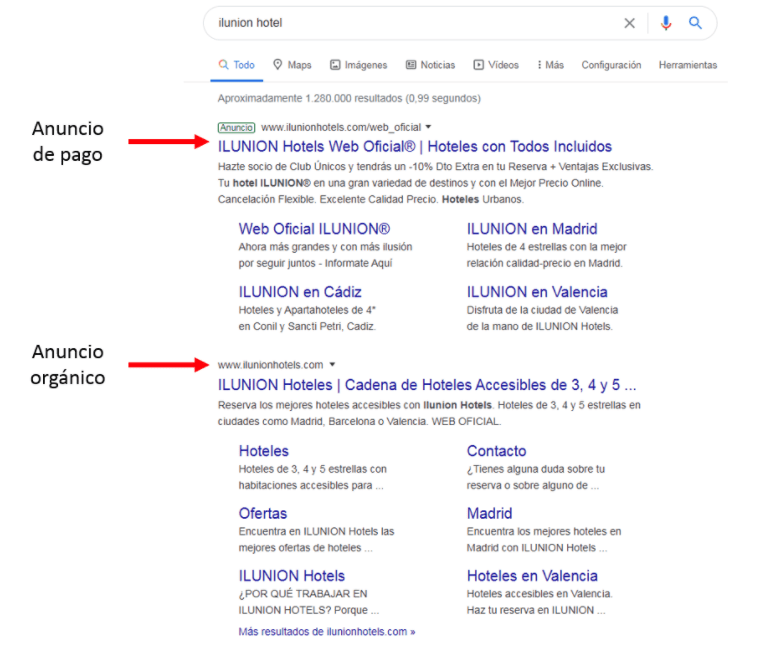Open the 'Hoteles' sitelink
The image size is (761, 670).
point(264,451)
